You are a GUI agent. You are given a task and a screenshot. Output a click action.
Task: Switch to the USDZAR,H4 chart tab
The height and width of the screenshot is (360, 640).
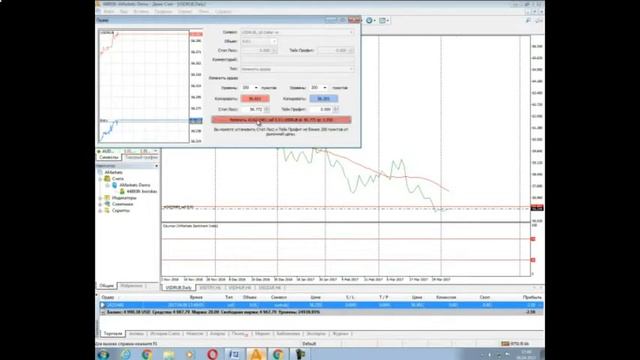point(270,288)
